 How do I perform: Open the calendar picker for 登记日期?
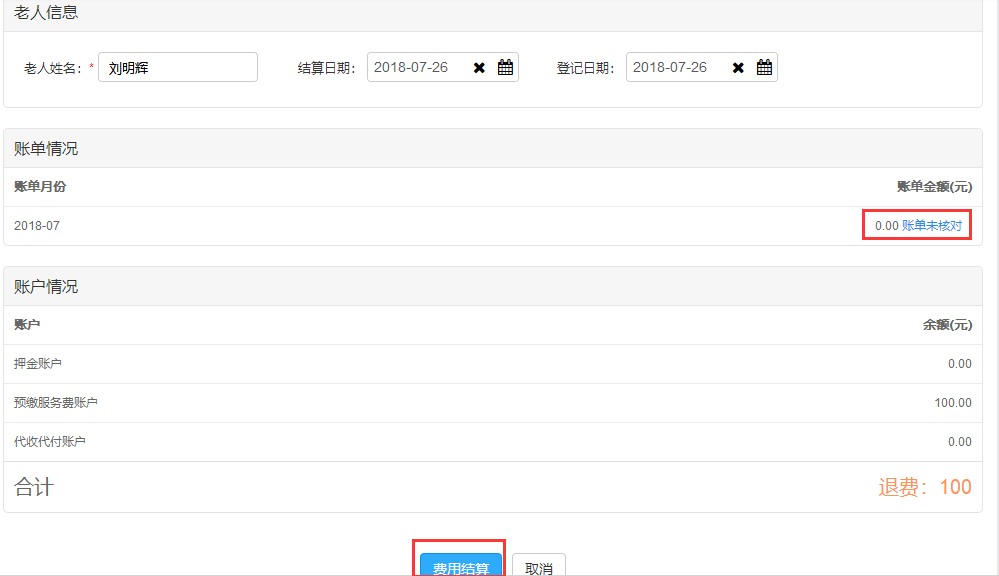pyautogui.click(x=765, y=68)
